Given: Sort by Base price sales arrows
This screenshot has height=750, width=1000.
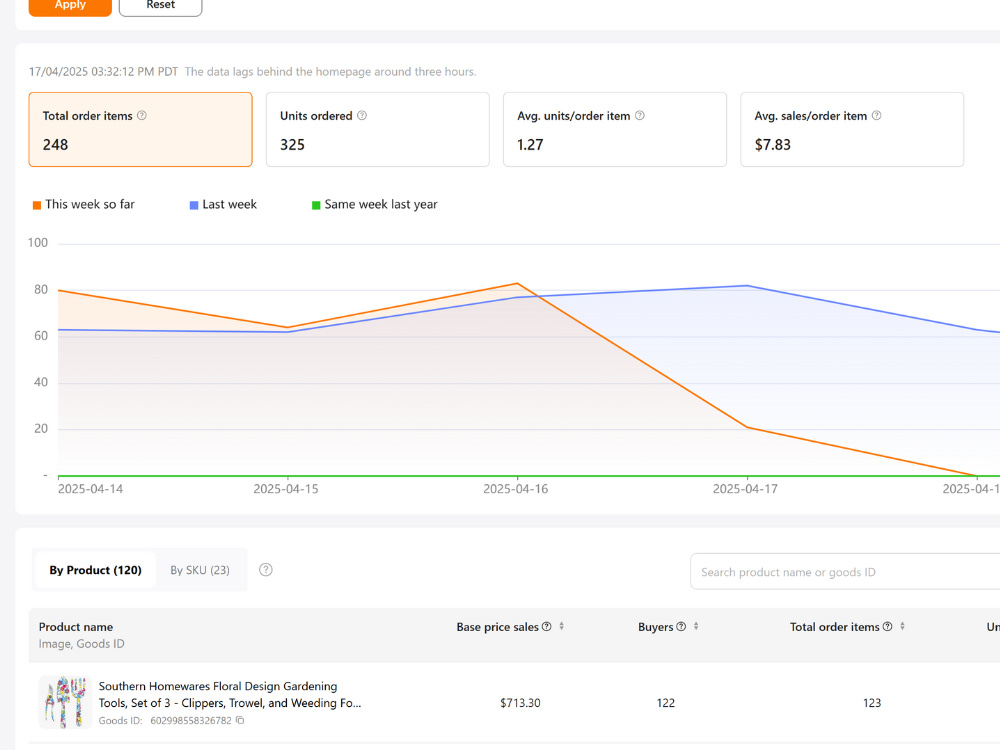Looking at the screenshot, I should coord(561,626).
